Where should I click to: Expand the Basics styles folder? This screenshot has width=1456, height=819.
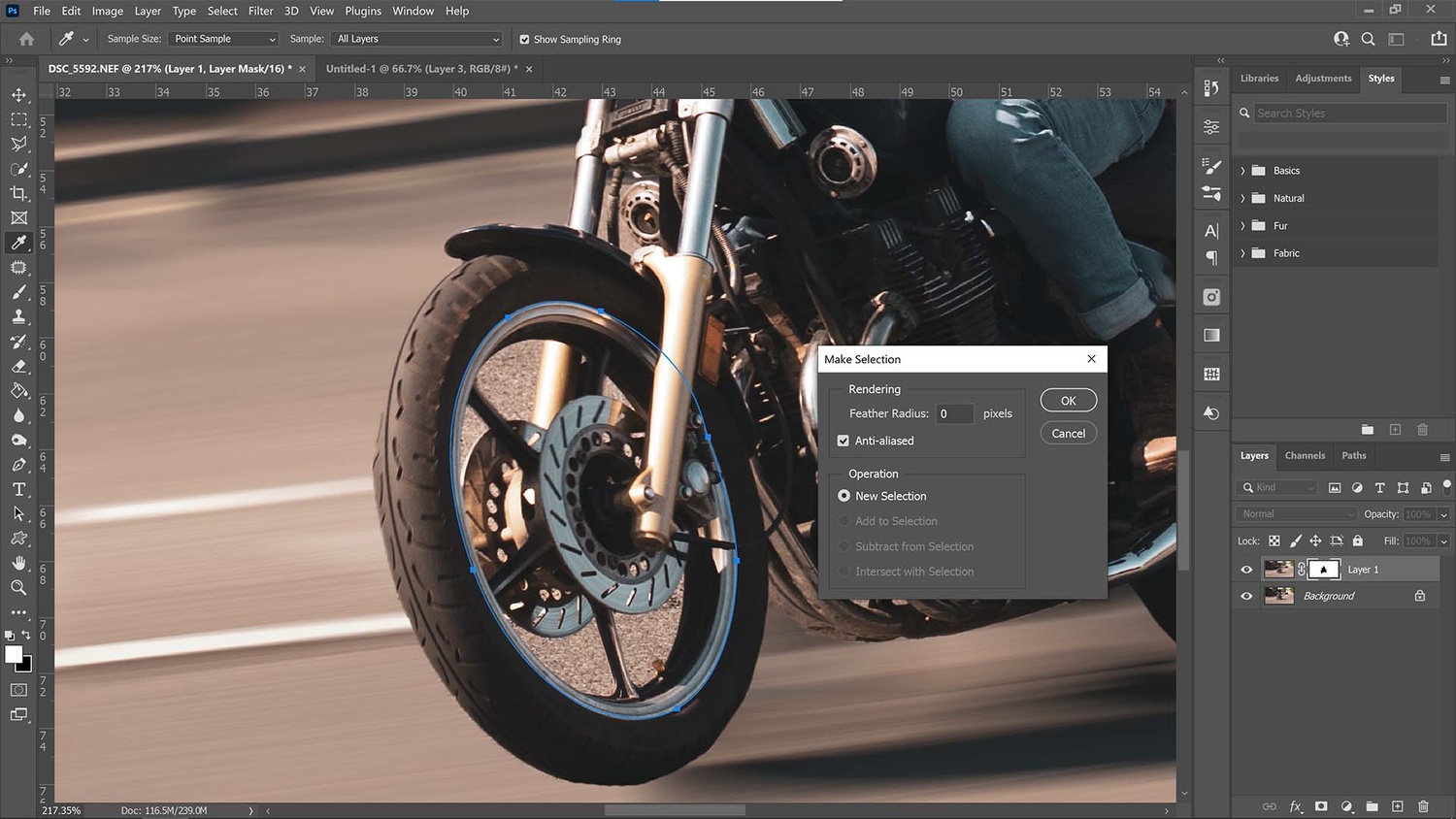[x=1242, y=171]
